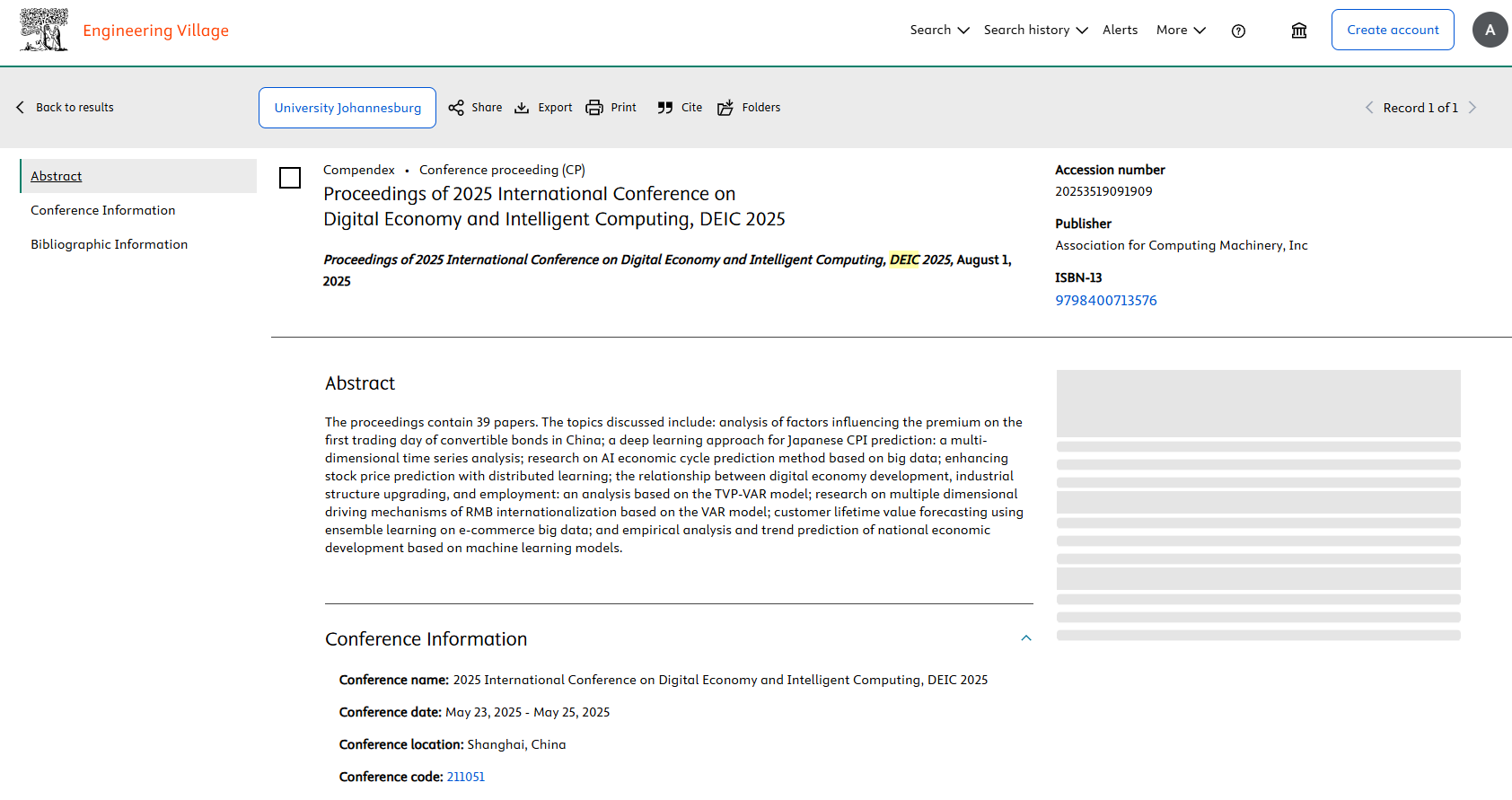Go back to results
Screen dimensions: 1512x800
coord(66,108)
